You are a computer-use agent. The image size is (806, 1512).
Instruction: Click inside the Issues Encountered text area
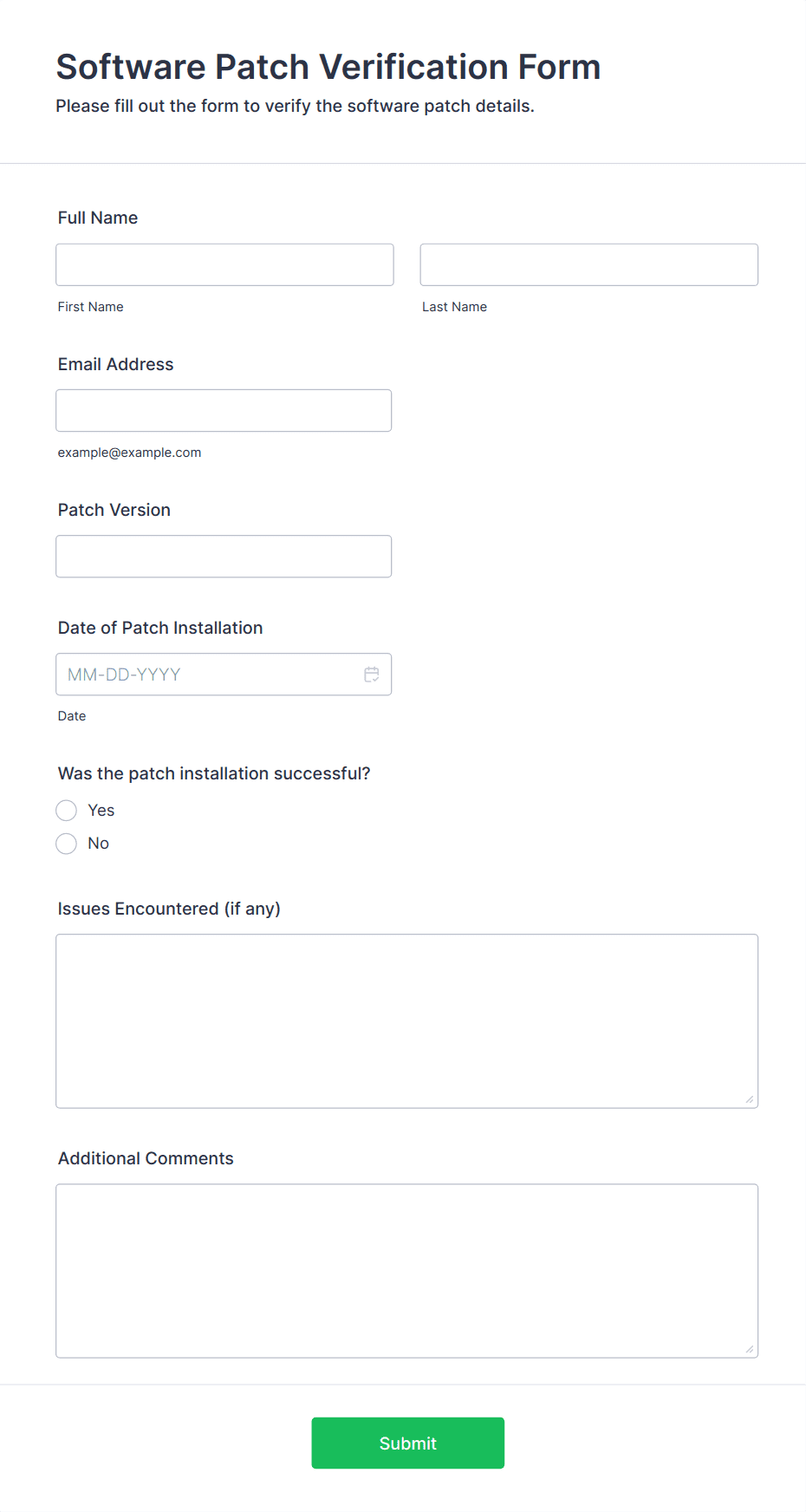[x=406, y=1020]
